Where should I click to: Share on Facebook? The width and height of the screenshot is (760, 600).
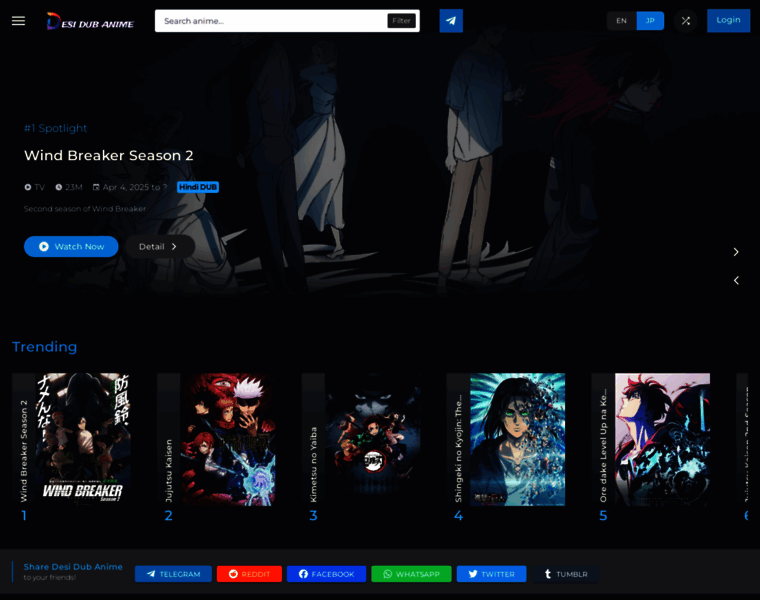[326, 574]
